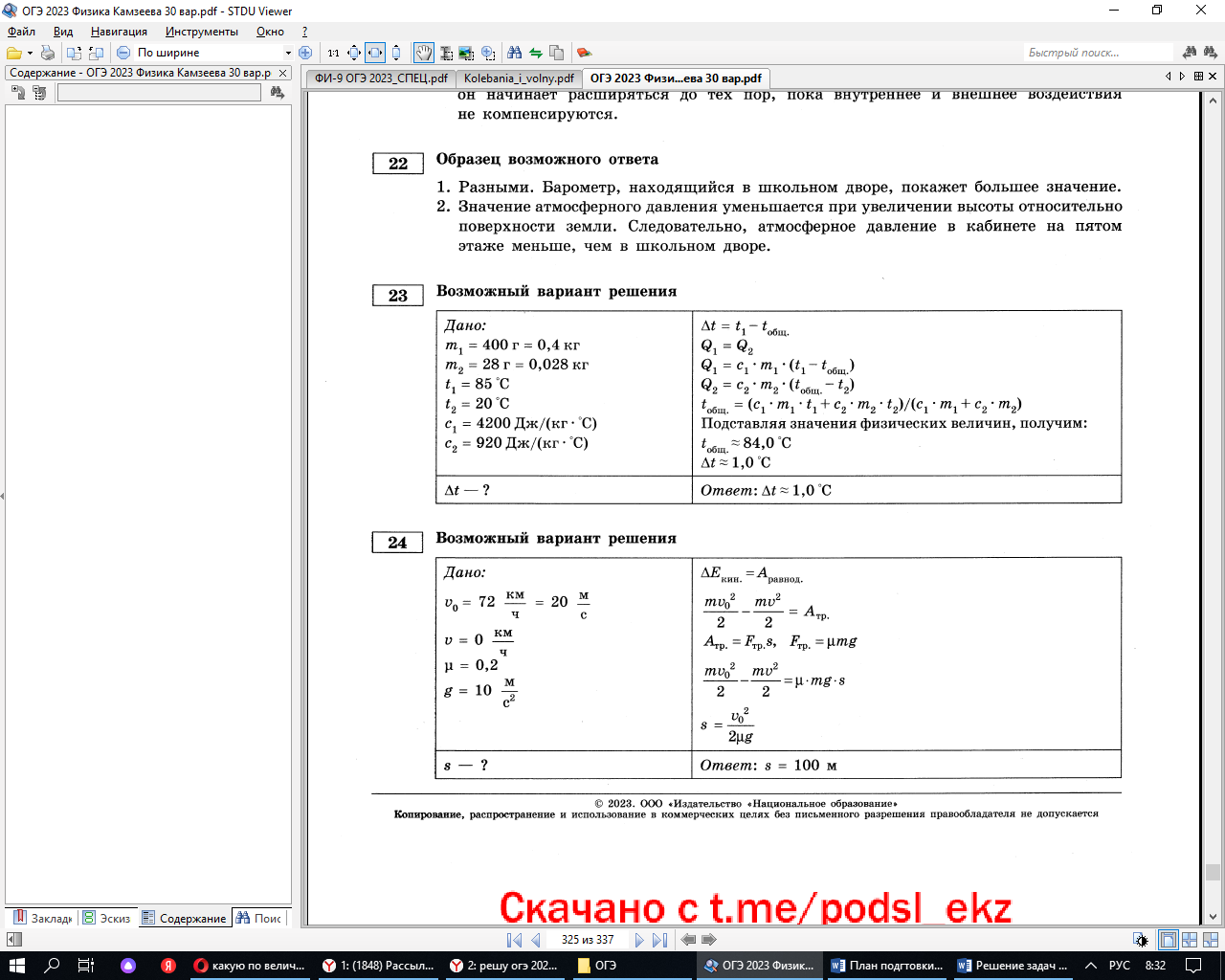Open a file with the folder icon
Screen dimensions: 1225x980
[x=13, y=53]
